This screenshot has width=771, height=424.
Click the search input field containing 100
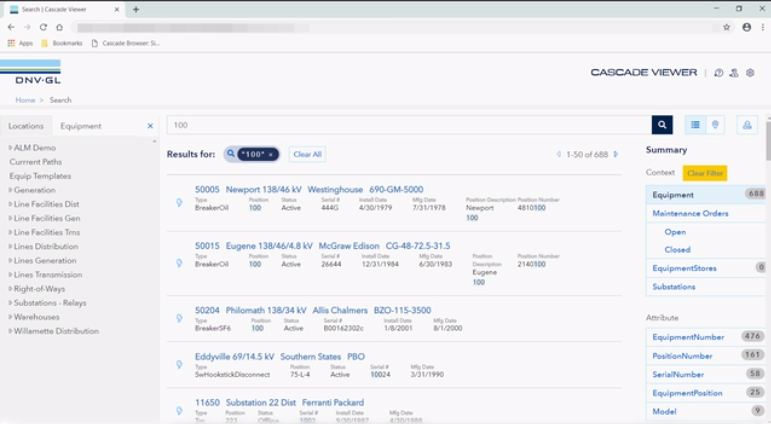coord(409,125)
